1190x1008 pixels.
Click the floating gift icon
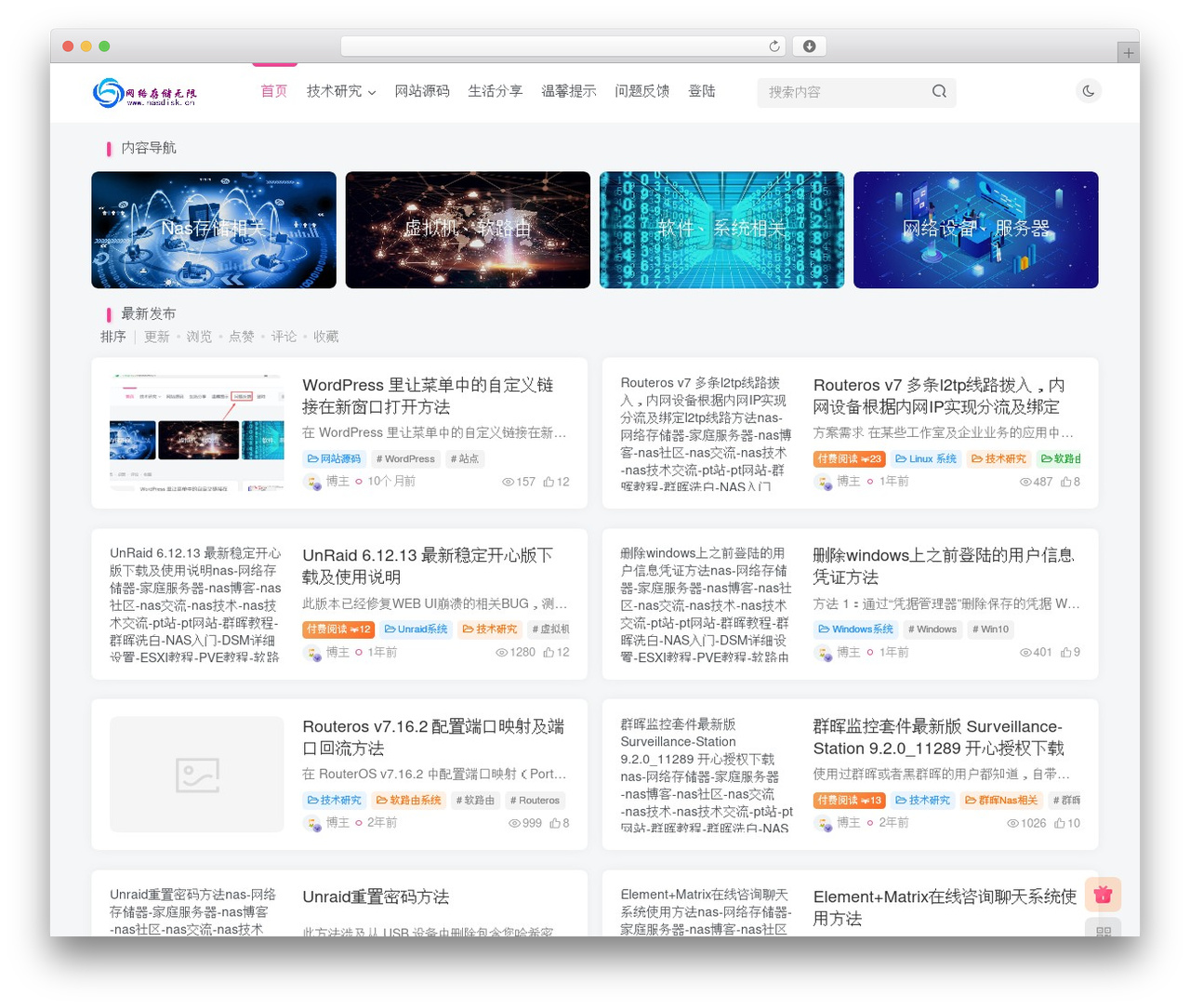pyautogui.click(x=1103, y=895)
